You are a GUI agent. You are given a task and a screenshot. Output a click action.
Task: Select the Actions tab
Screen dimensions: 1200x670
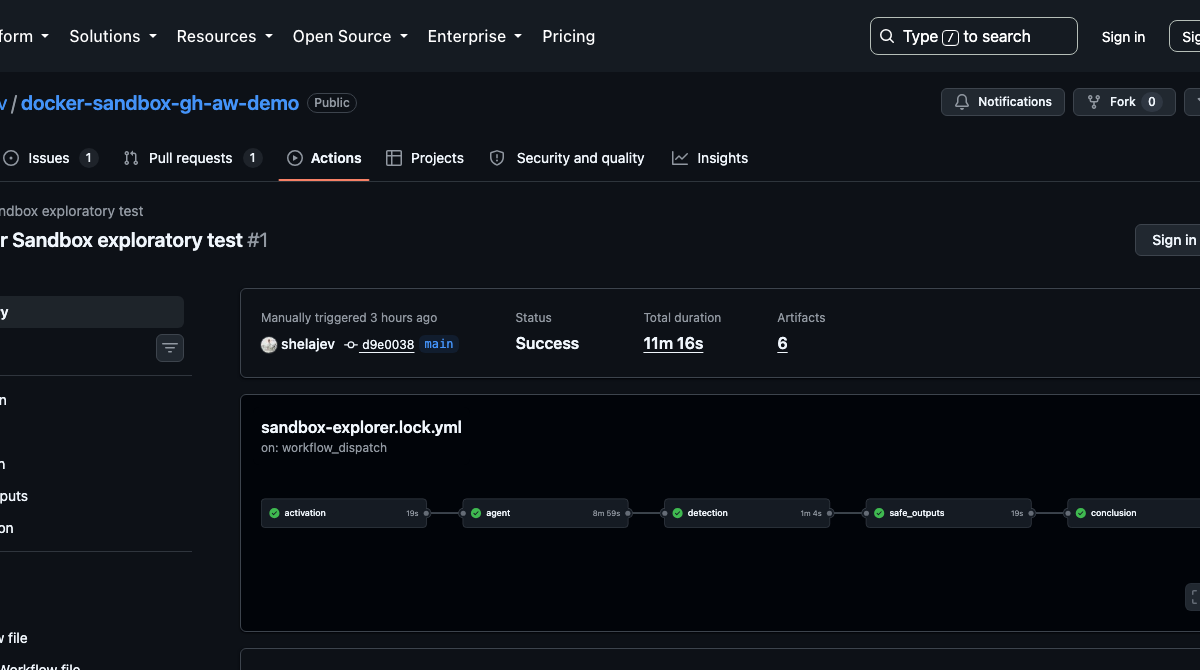tap(324, 158)
